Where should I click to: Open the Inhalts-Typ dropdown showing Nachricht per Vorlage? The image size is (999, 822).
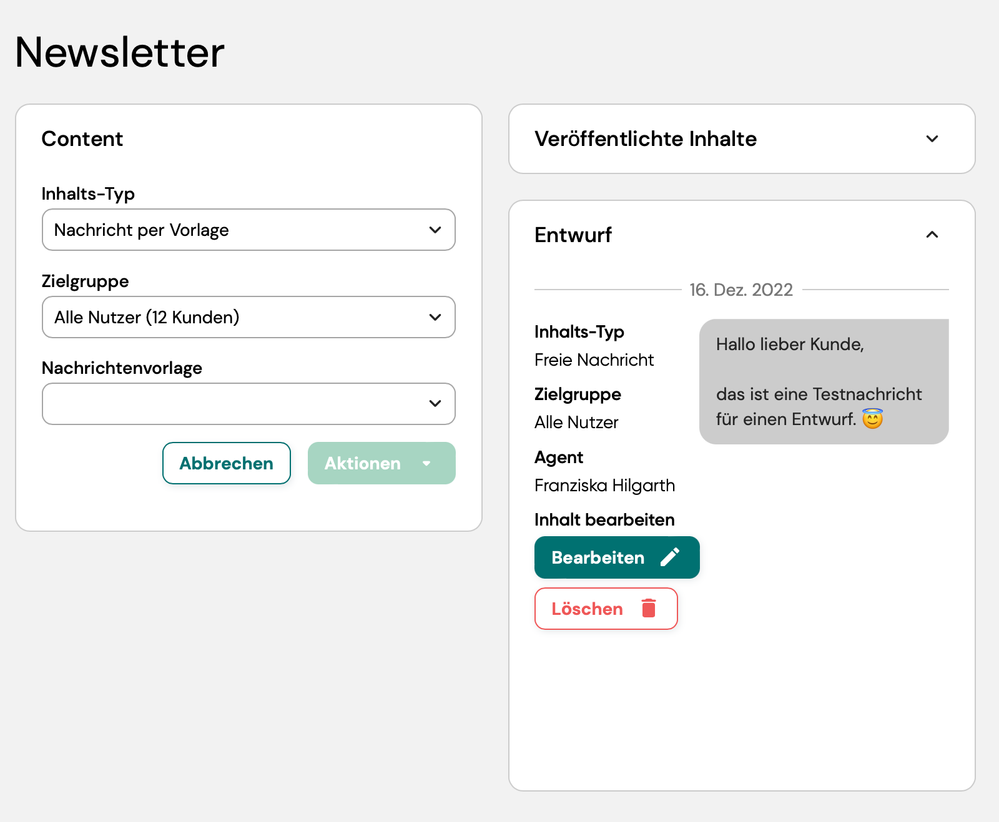pos(248,230)
